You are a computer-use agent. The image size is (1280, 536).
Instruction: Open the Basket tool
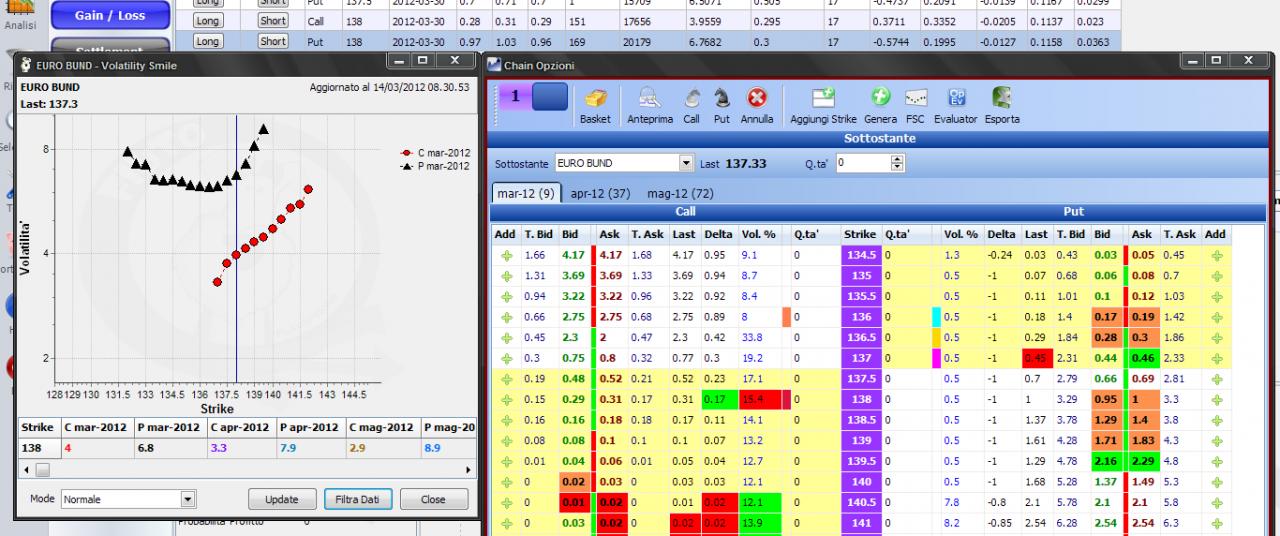click(x=594, y=99)
